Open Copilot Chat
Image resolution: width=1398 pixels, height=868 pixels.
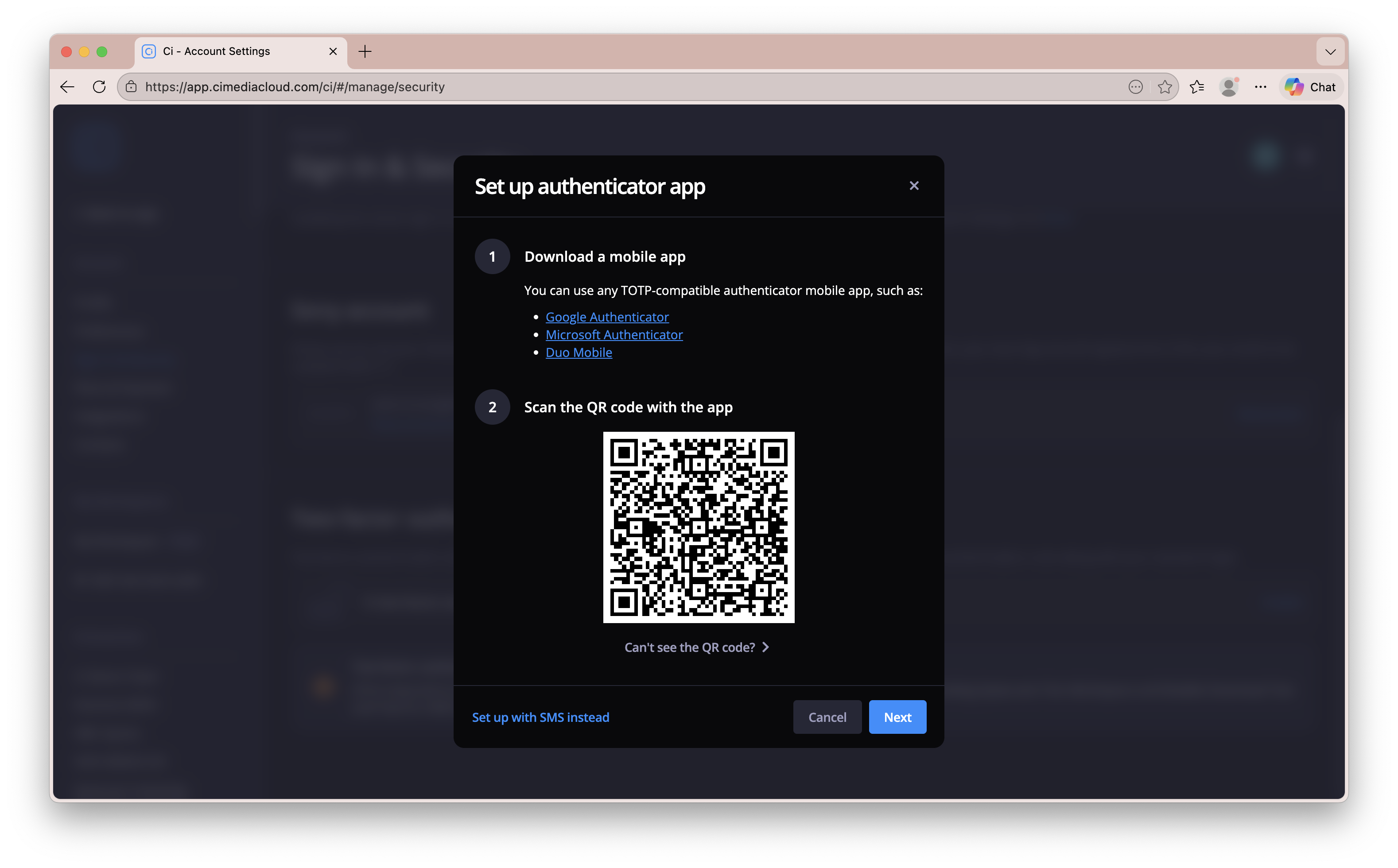pos(1311,87)
